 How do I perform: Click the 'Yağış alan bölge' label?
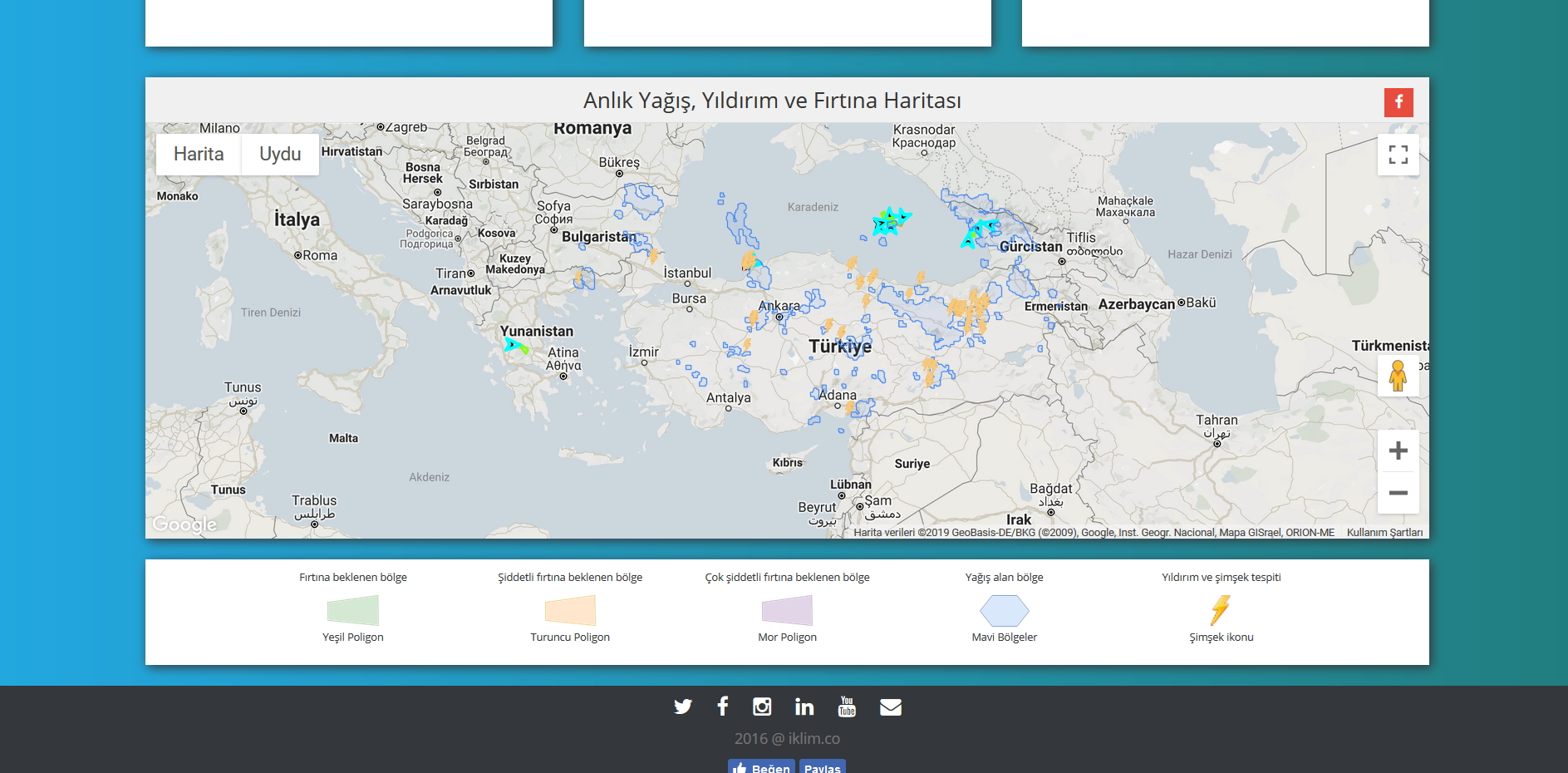pos(1005,578)
